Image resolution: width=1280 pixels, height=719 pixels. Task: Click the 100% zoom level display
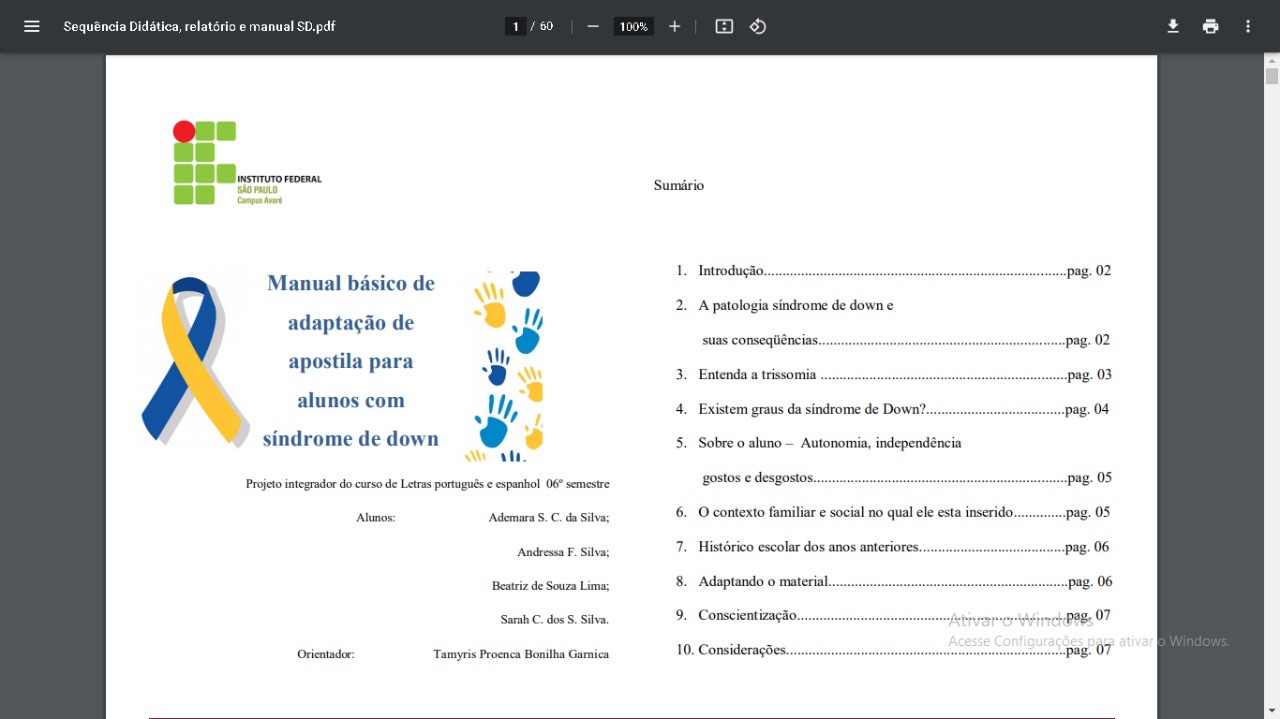tap(633, 26)
